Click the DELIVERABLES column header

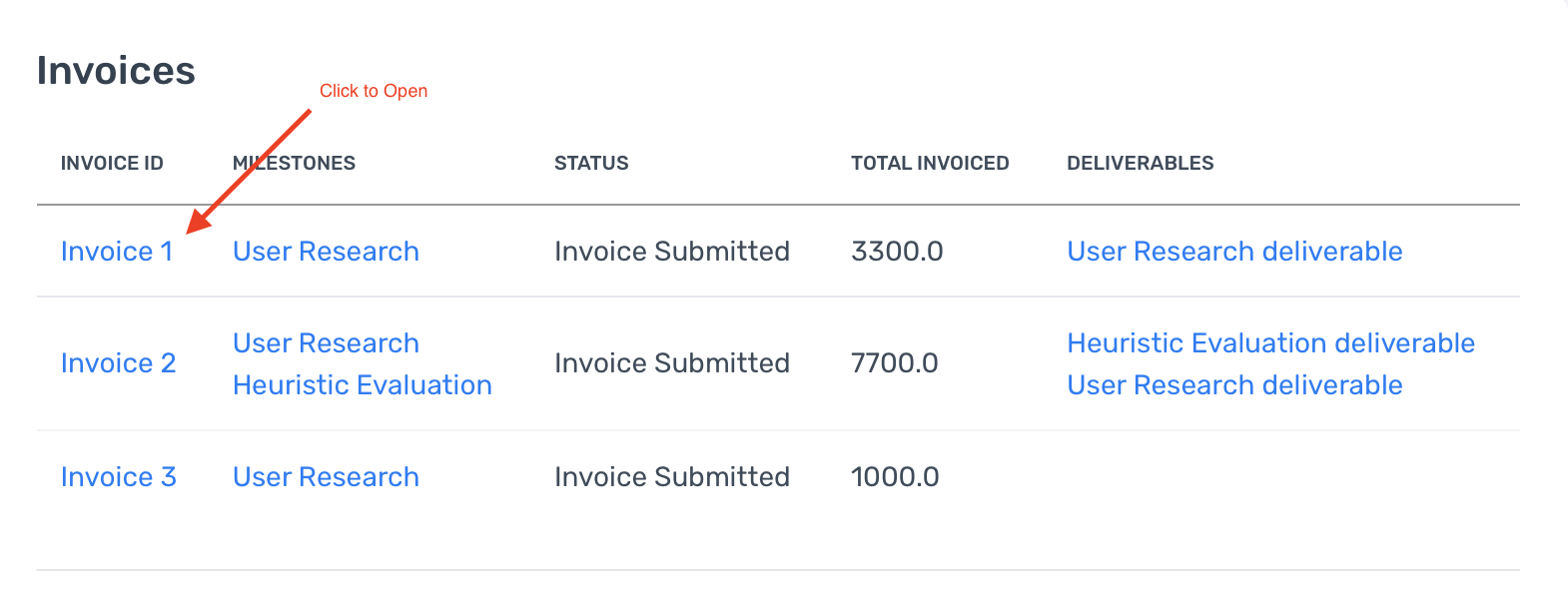1141,164
